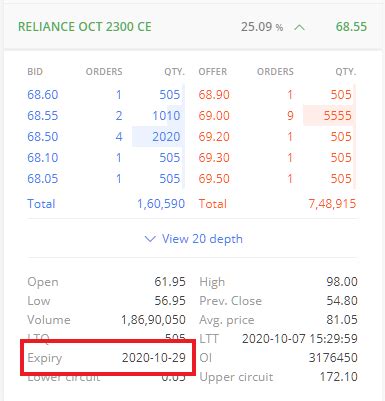The width and height of the screenshot is (385, 401).
Task: Select bid price 68.60
Action: 43,95
